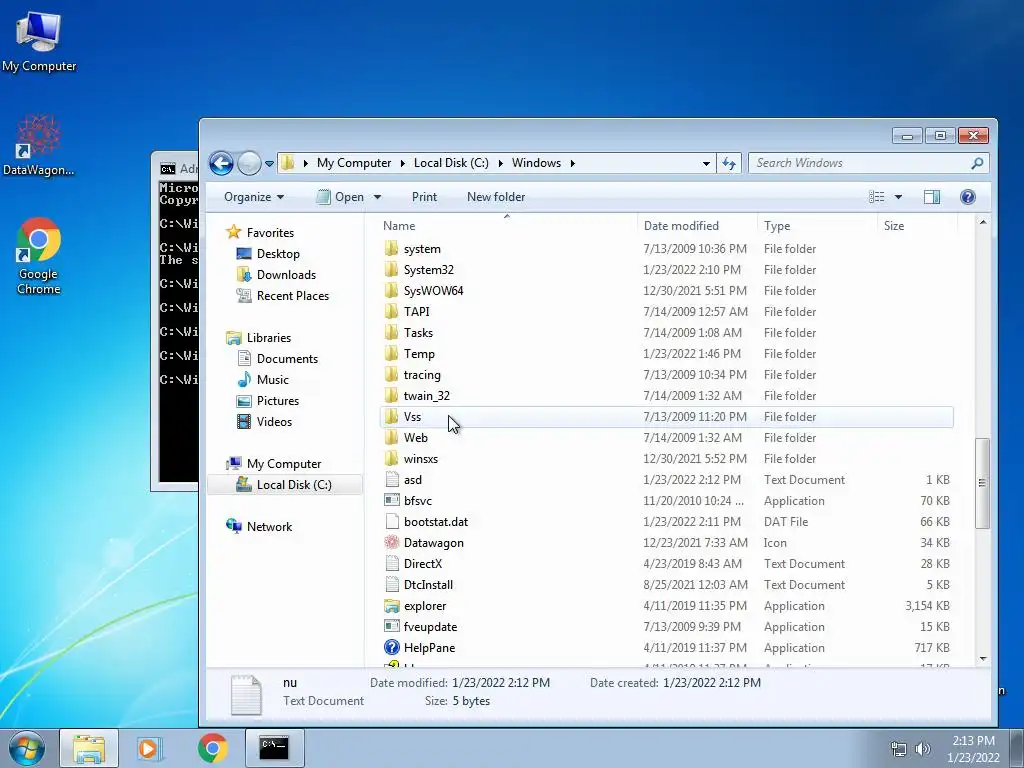The height and width of the screenshot is (768, 1024).
Task: Click the Open toolbar button
Action: pyautogui.click(x=340, y=197)
